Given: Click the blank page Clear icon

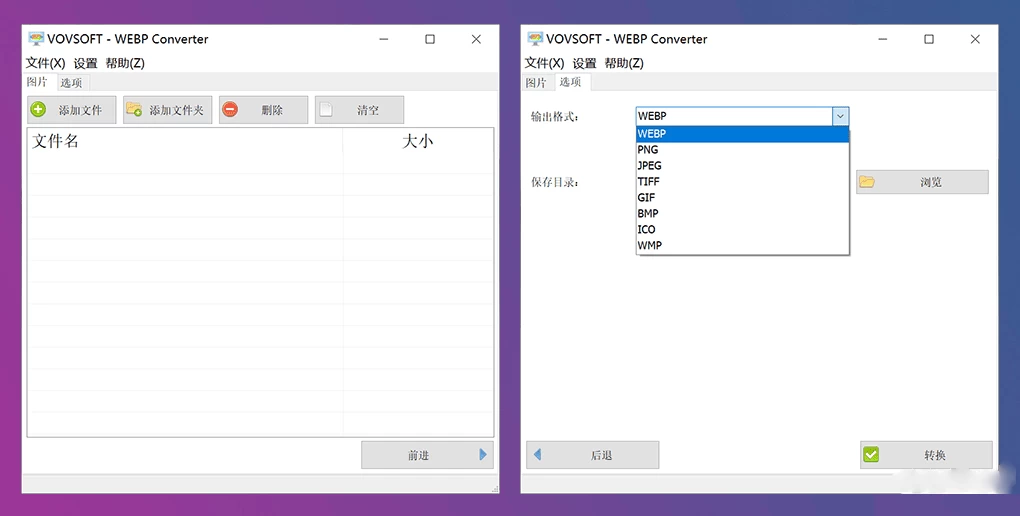Looking at the screenshot, I should 326,109.
